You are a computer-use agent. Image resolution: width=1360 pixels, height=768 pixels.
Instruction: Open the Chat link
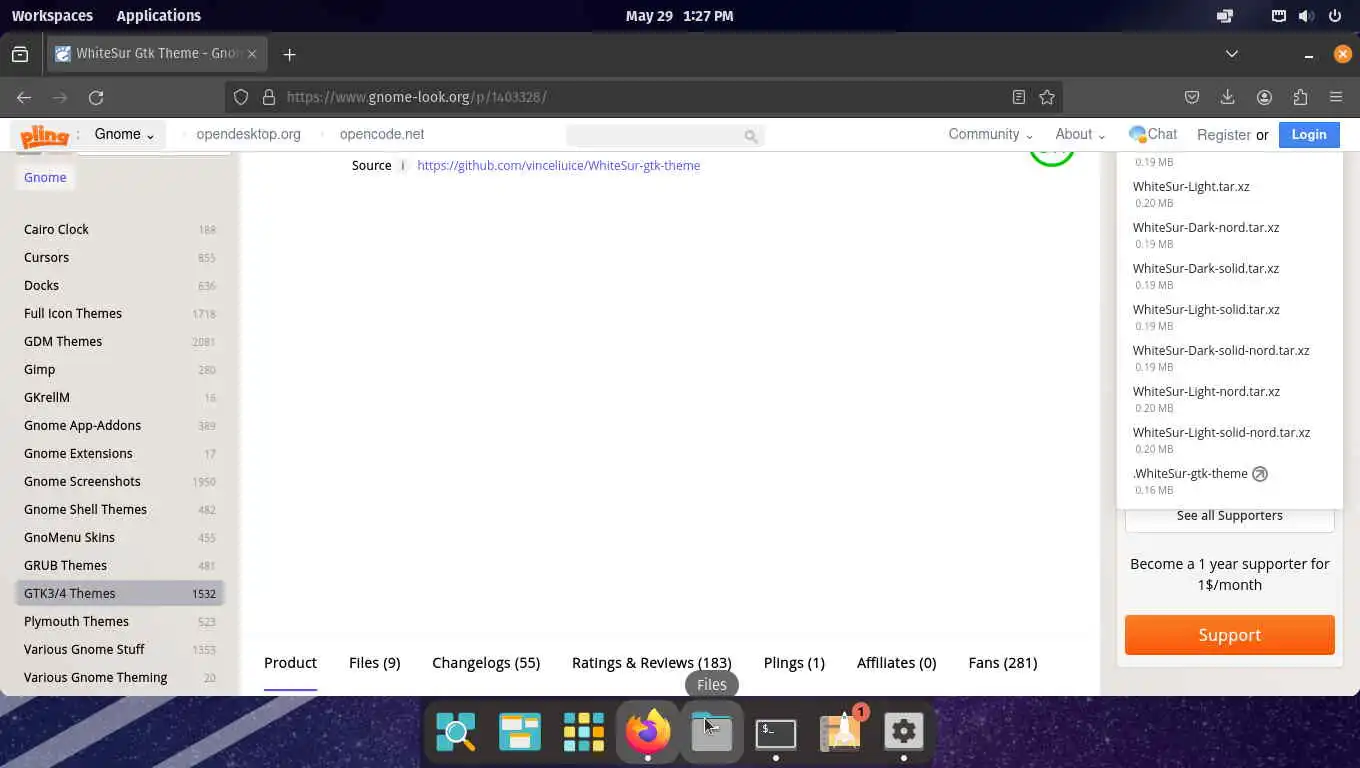point(1153,134)
